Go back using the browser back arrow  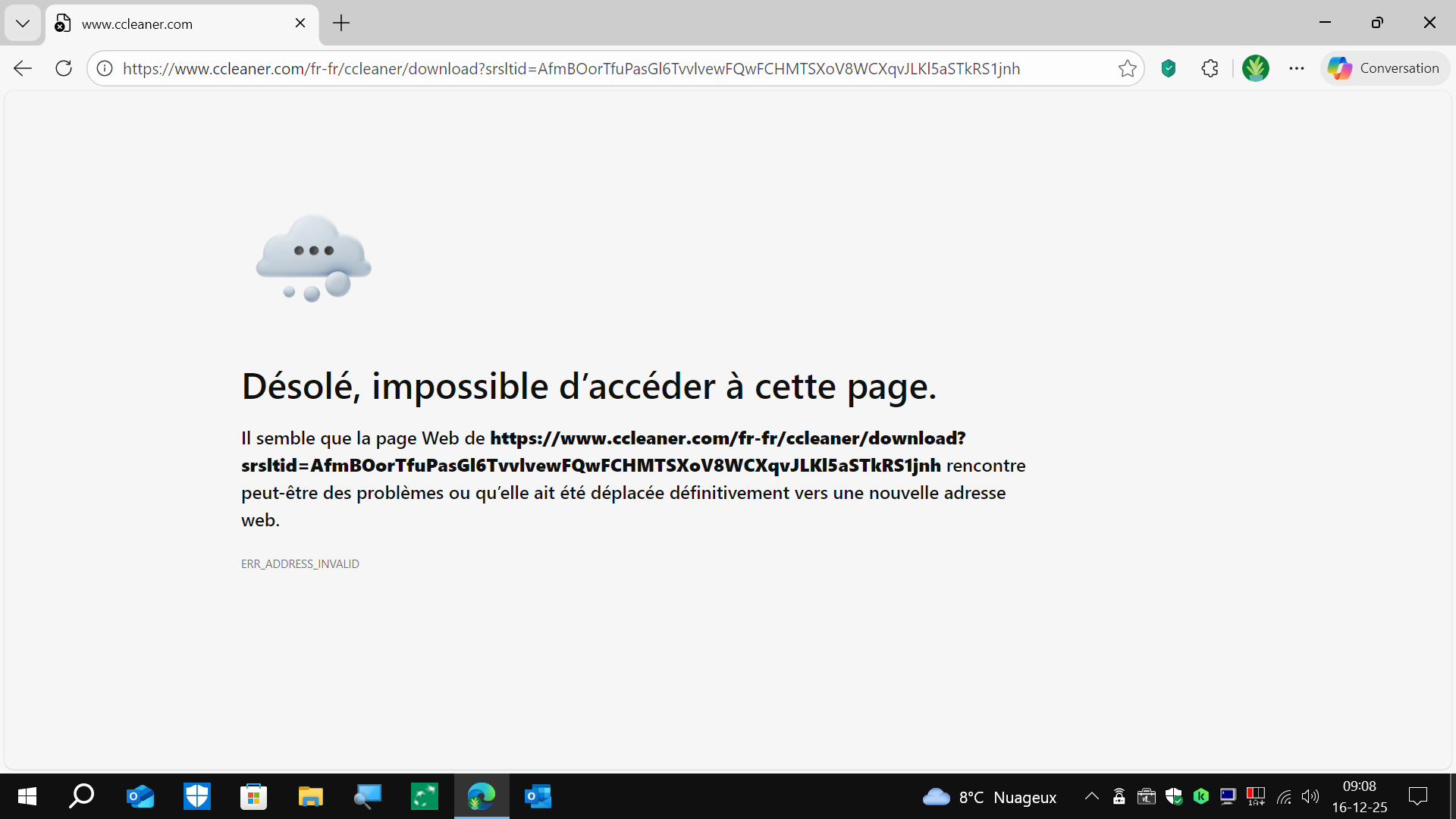point(23,68)
